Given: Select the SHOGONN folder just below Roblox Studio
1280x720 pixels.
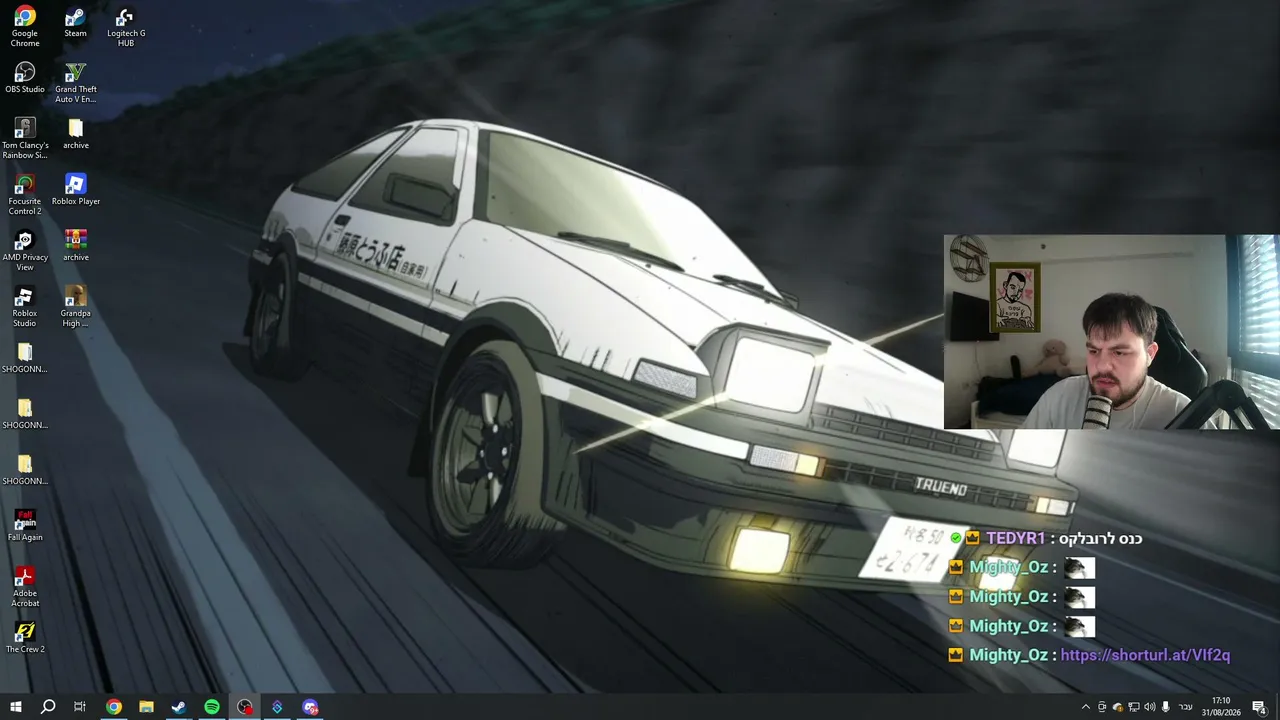Looking at the screenshot, I should point(25,359).
